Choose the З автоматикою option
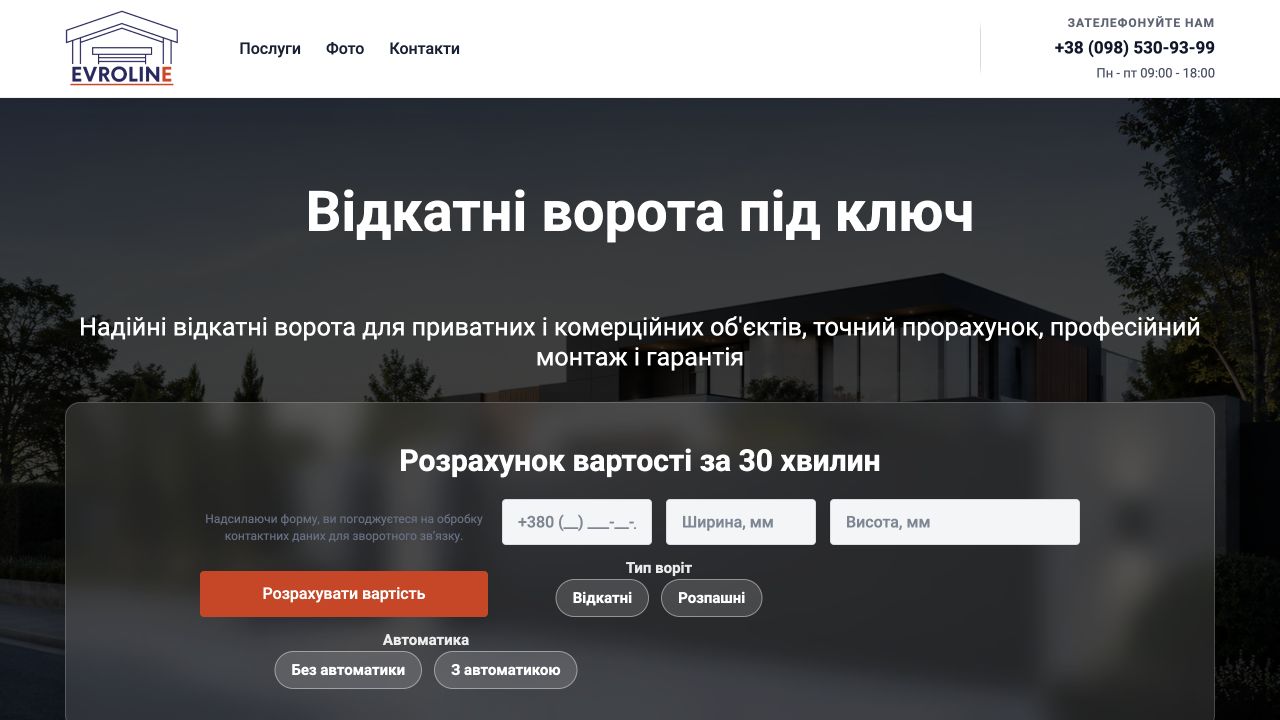1280x720 pixels. 505,670
